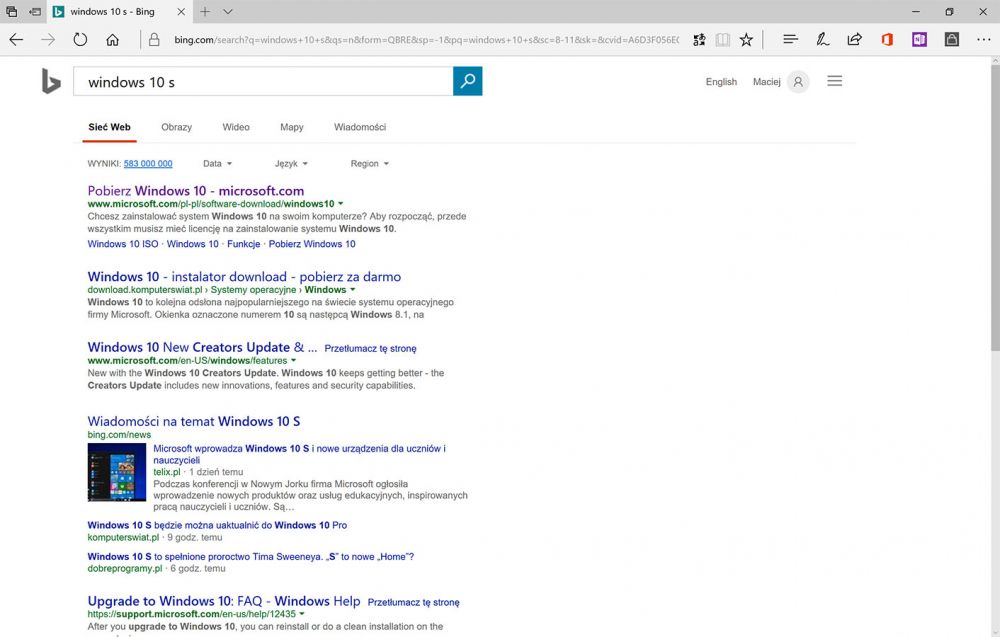The height and width of the screenshot is (637, 1000).
Task: Click the Maciej account name
Action: 767,82
